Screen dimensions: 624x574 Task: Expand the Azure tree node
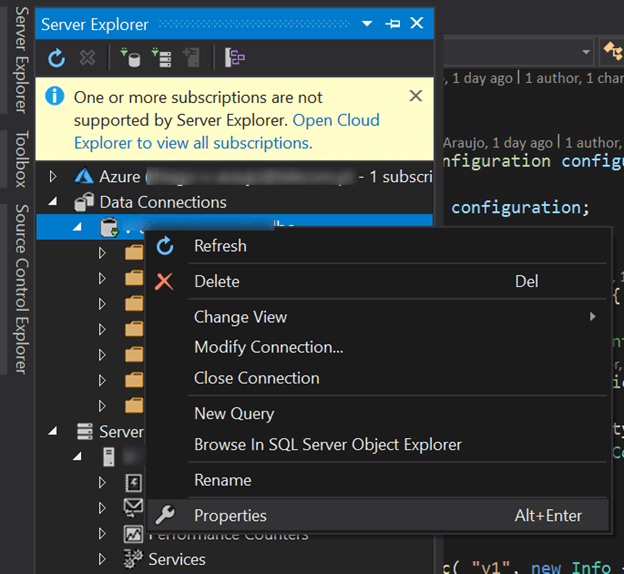click(x=53, y=177)
